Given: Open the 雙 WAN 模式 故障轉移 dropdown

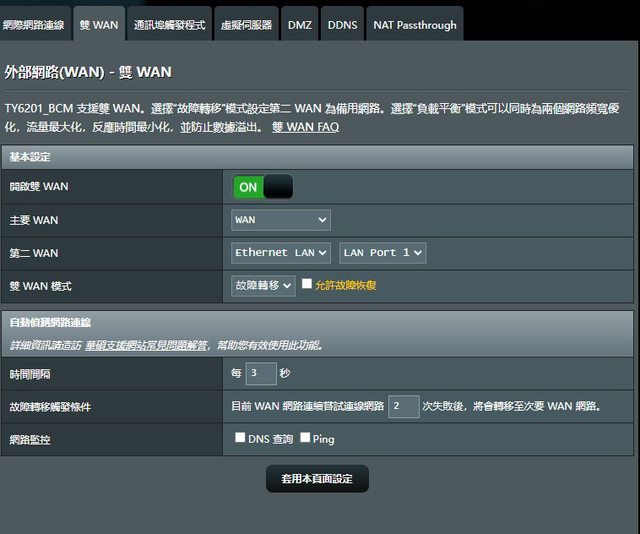Looking at the screenshot, I should (x=264, y=286).
